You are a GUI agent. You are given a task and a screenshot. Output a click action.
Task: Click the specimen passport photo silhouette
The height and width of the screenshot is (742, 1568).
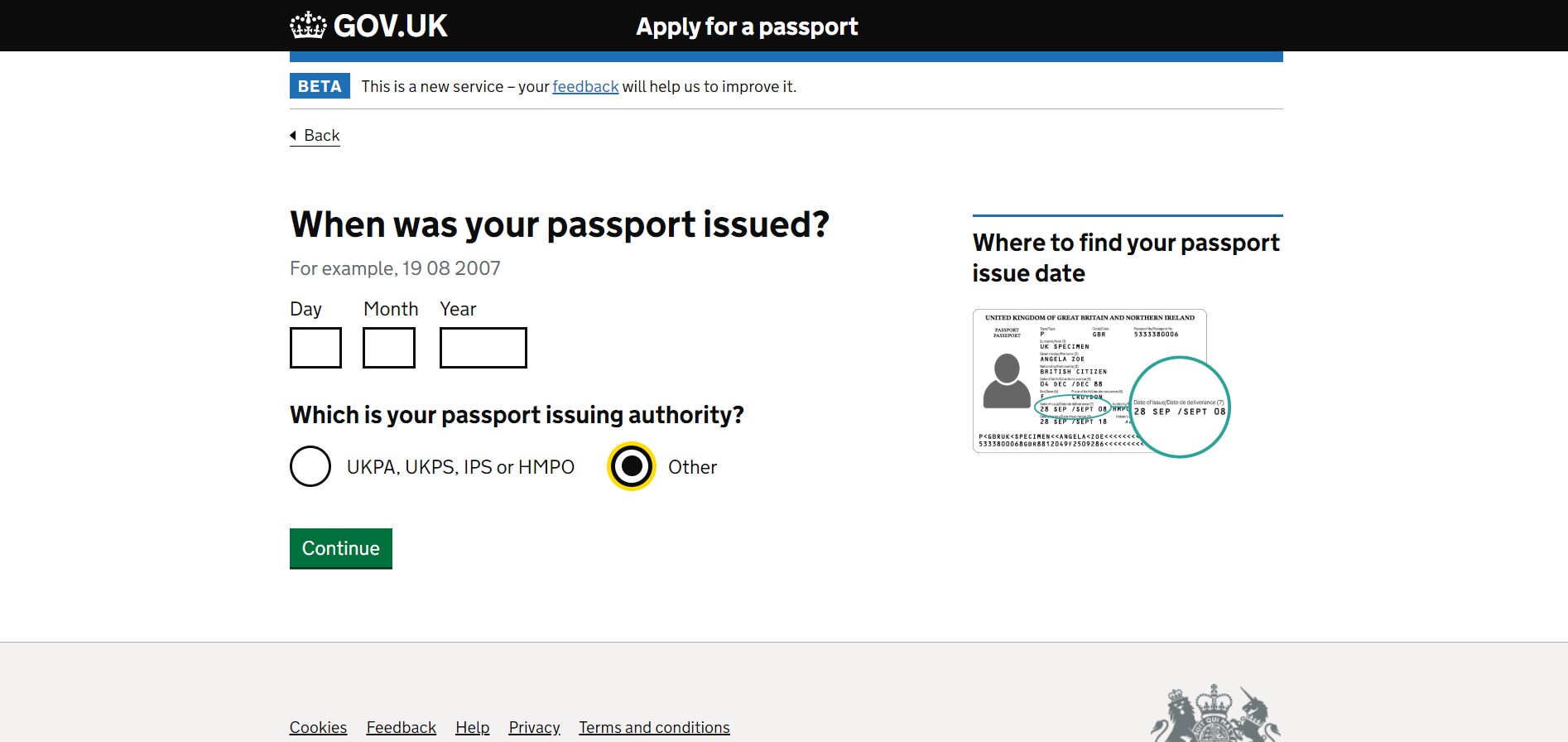[1007, 381]
